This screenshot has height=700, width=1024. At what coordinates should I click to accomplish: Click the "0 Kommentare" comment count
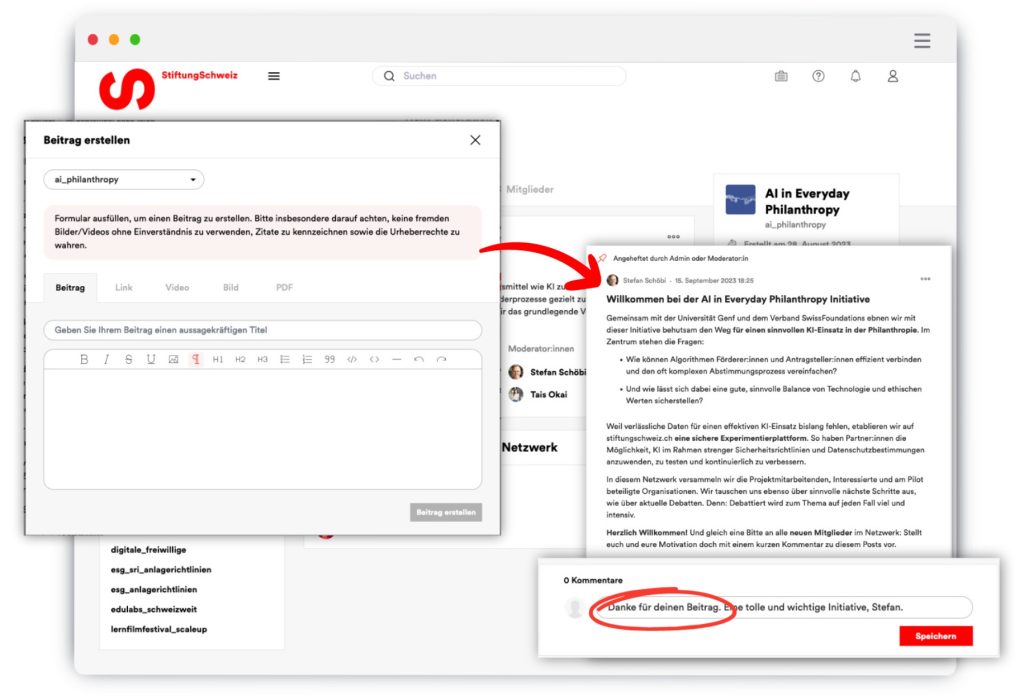click(593, 580)
